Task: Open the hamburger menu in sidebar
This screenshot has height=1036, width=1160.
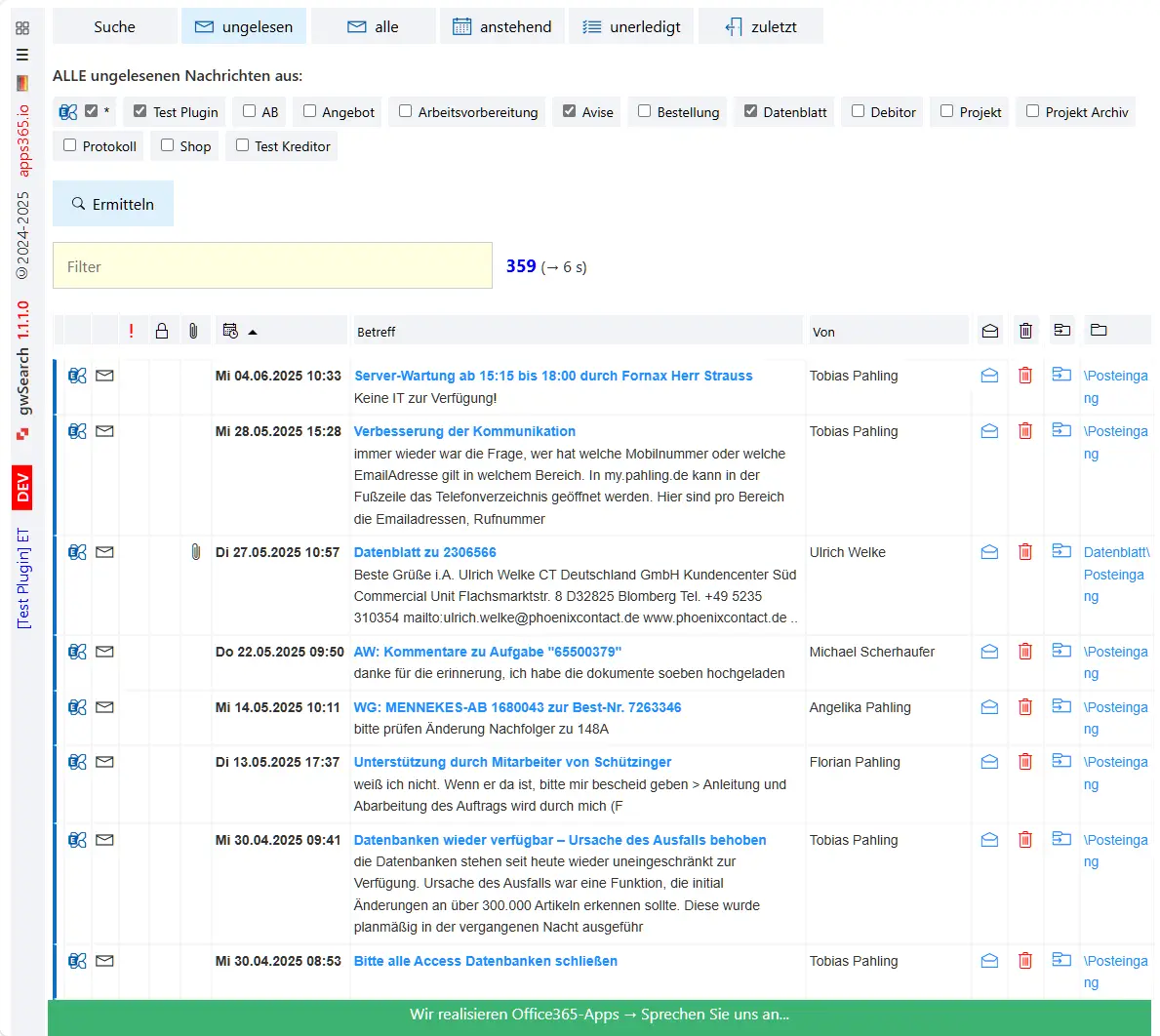Action: pos(22,55)
